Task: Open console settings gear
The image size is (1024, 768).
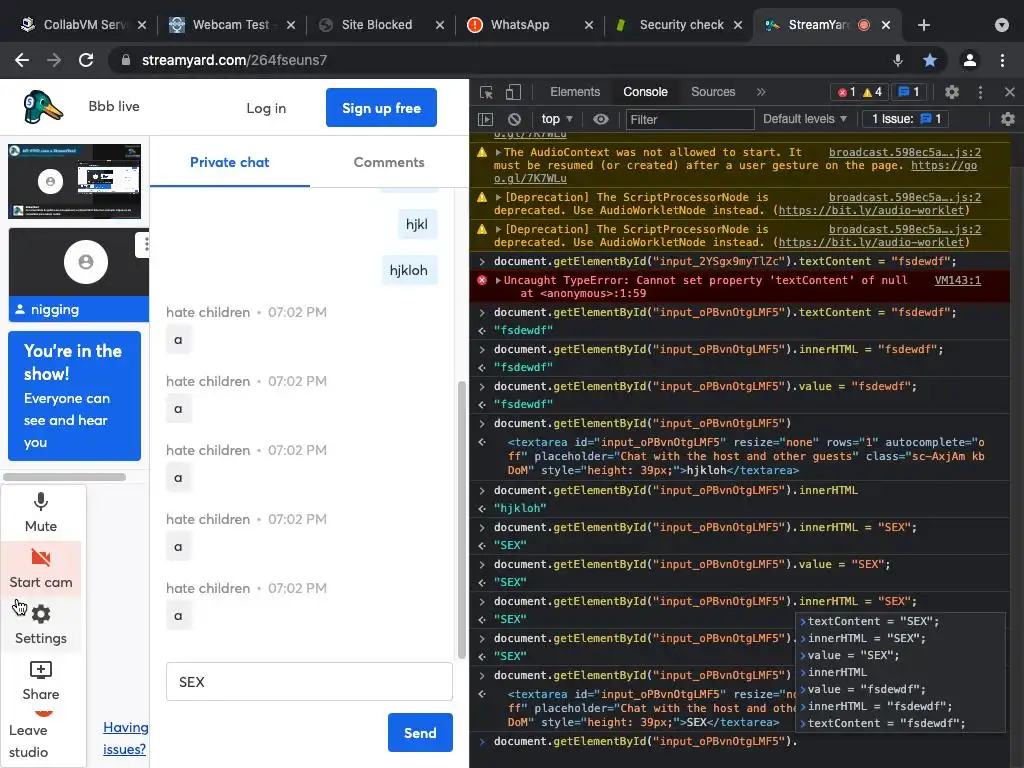Action: (x=1008, y=120)
